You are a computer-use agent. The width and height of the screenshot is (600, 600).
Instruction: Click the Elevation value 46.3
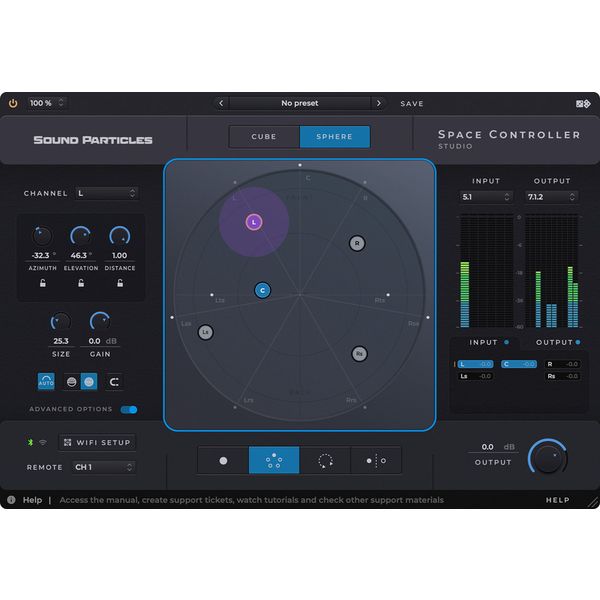click(x=79, y=255)
